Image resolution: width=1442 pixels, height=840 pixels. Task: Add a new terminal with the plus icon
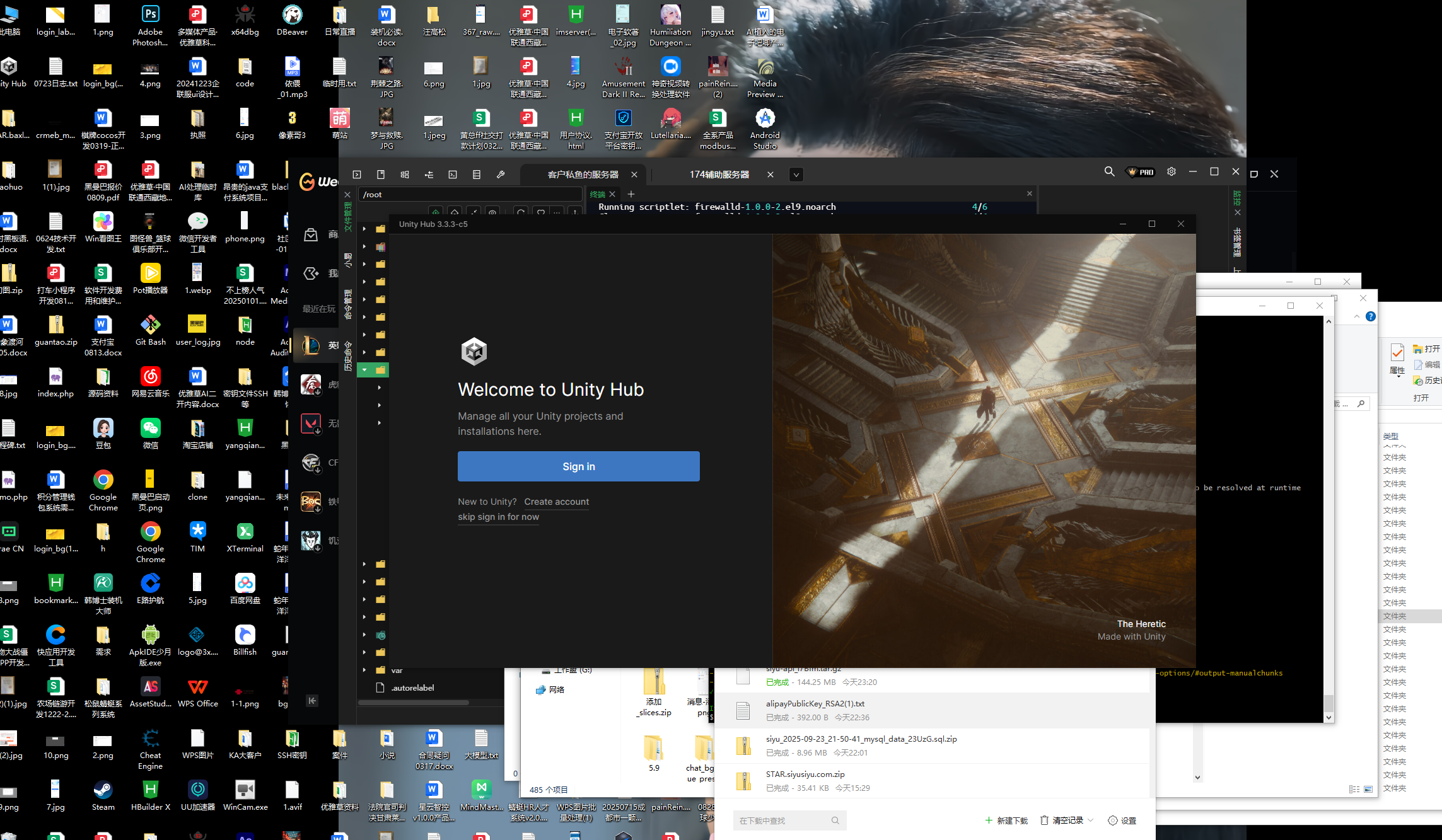pos(631,194)
